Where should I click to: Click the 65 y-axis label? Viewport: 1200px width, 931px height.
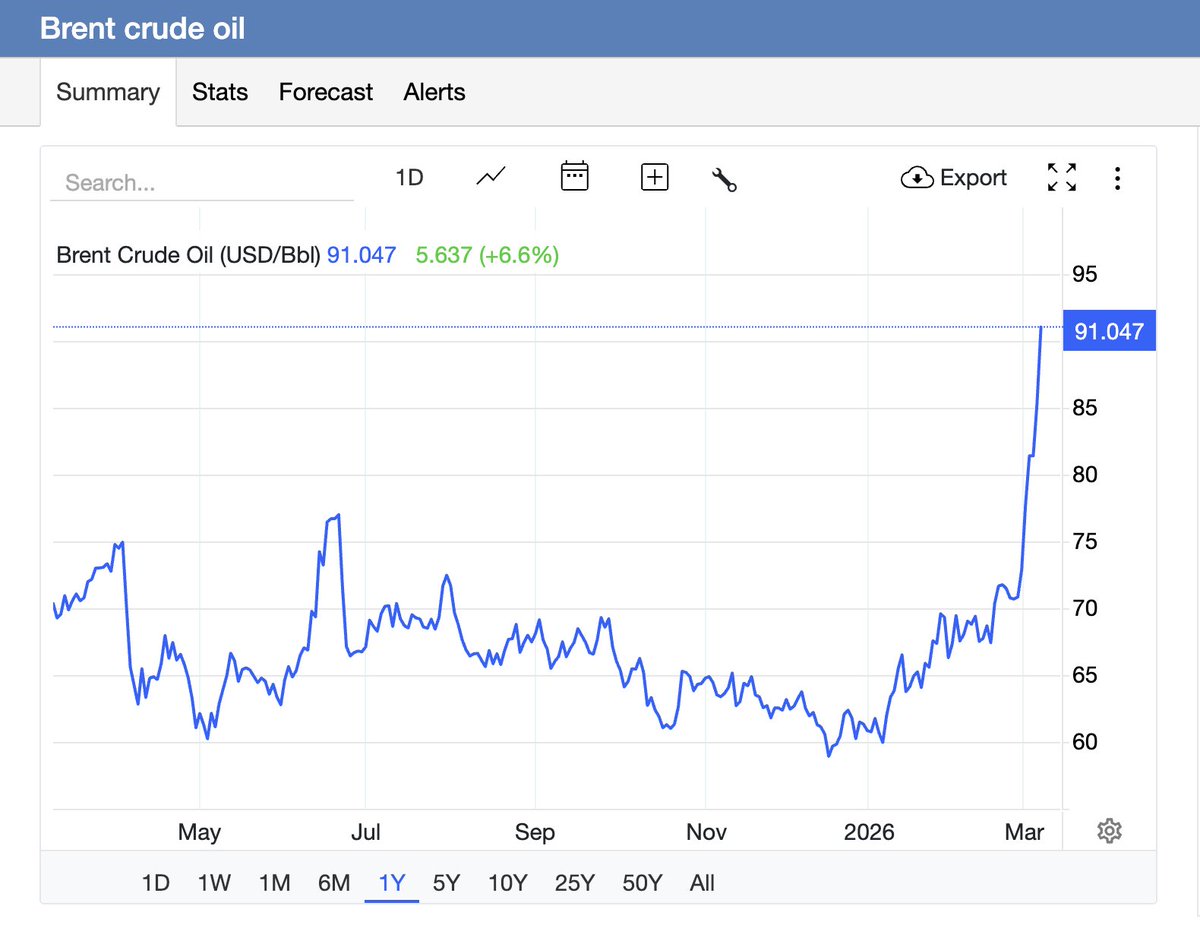pyautogui.click(x=1085, y=675)
